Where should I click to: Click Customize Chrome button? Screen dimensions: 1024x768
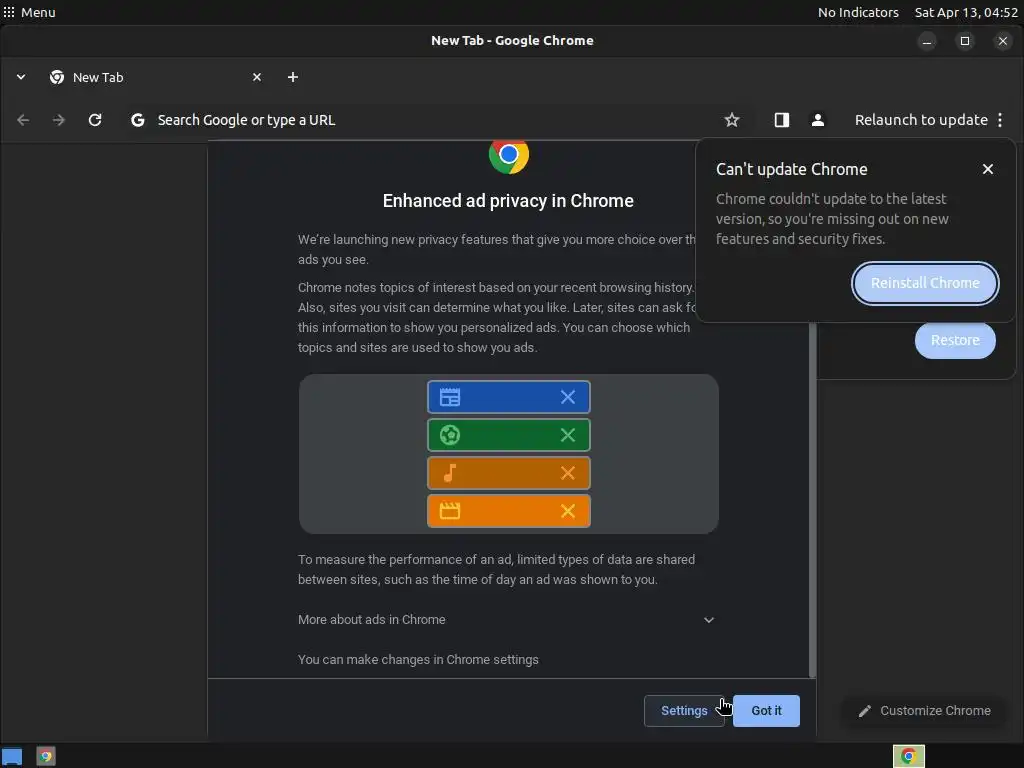click(x=925, y=711)
